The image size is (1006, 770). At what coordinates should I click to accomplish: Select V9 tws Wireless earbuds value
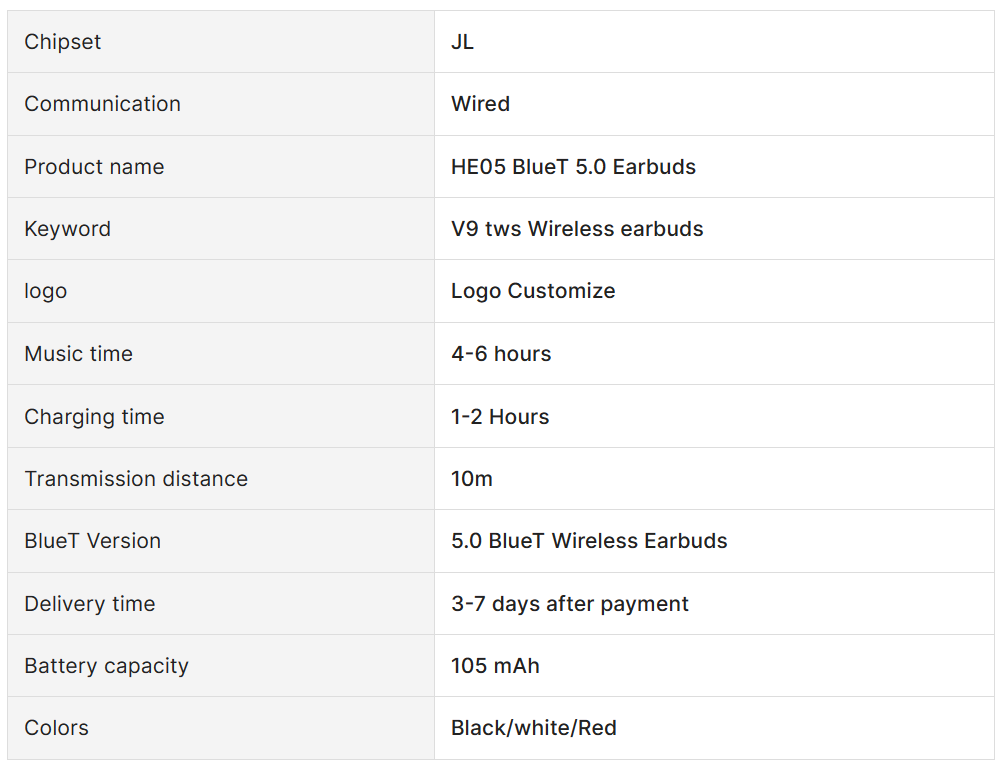point(577,229)
